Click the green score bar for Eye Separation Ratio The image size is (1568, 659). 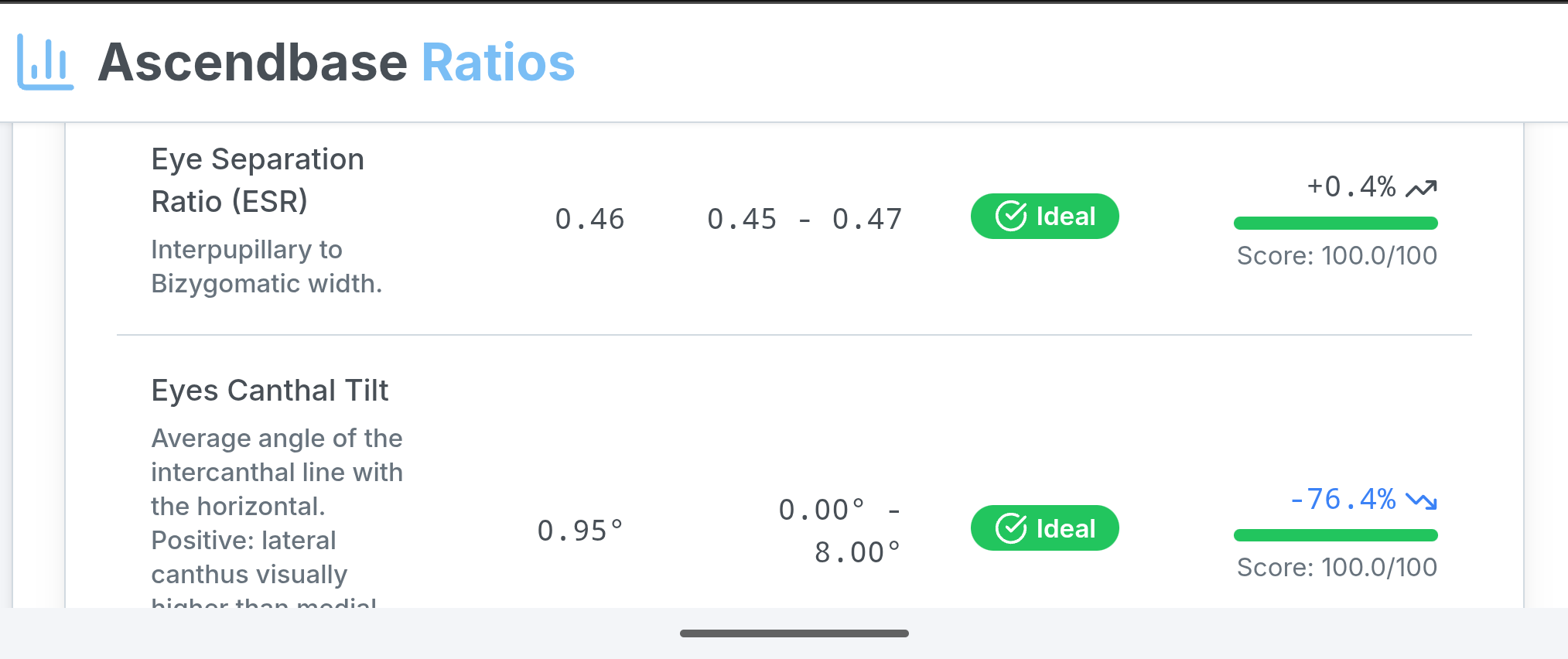(1335, 224)
